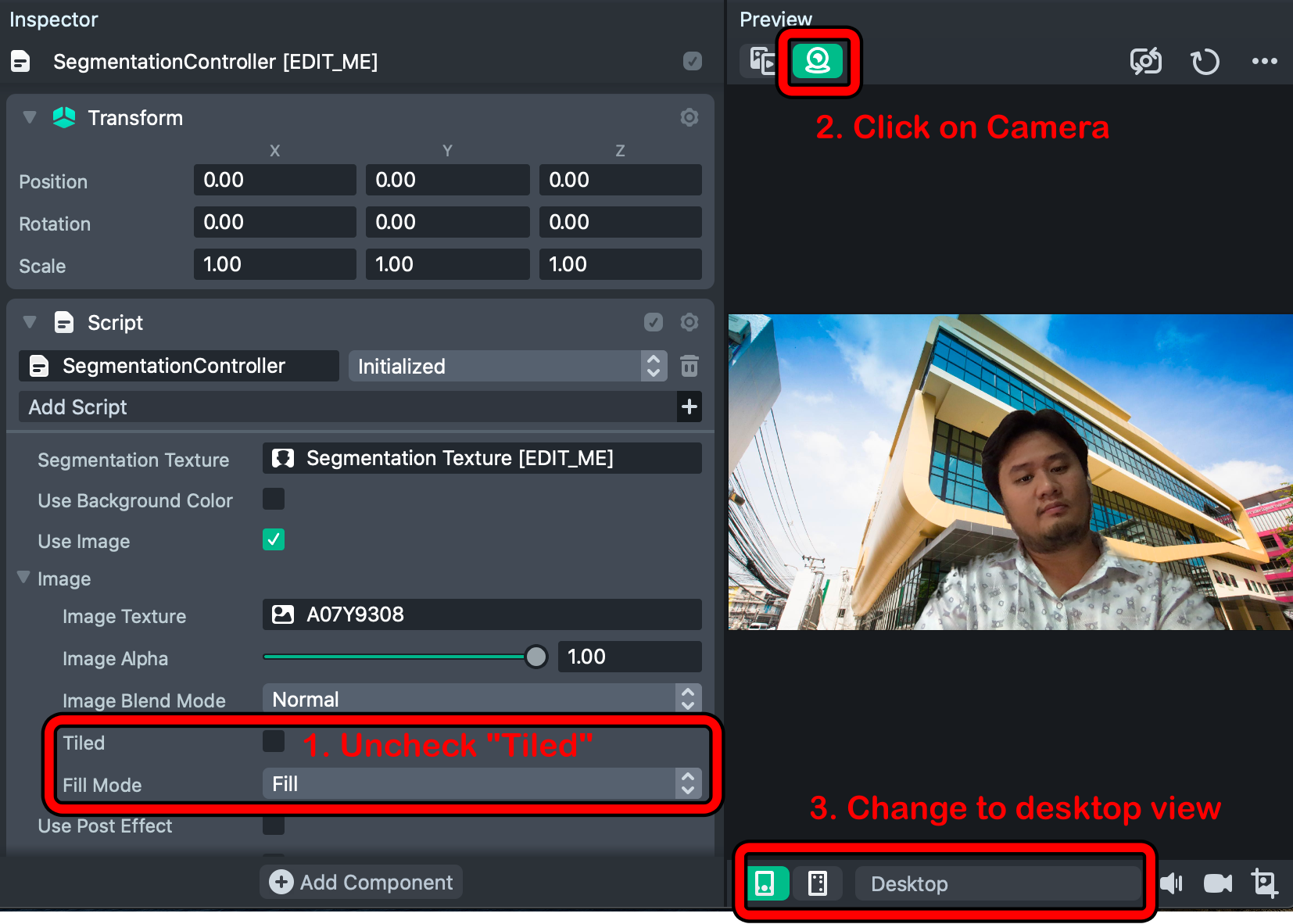Reset the preview with the refresh icon

click(1205, 61)
